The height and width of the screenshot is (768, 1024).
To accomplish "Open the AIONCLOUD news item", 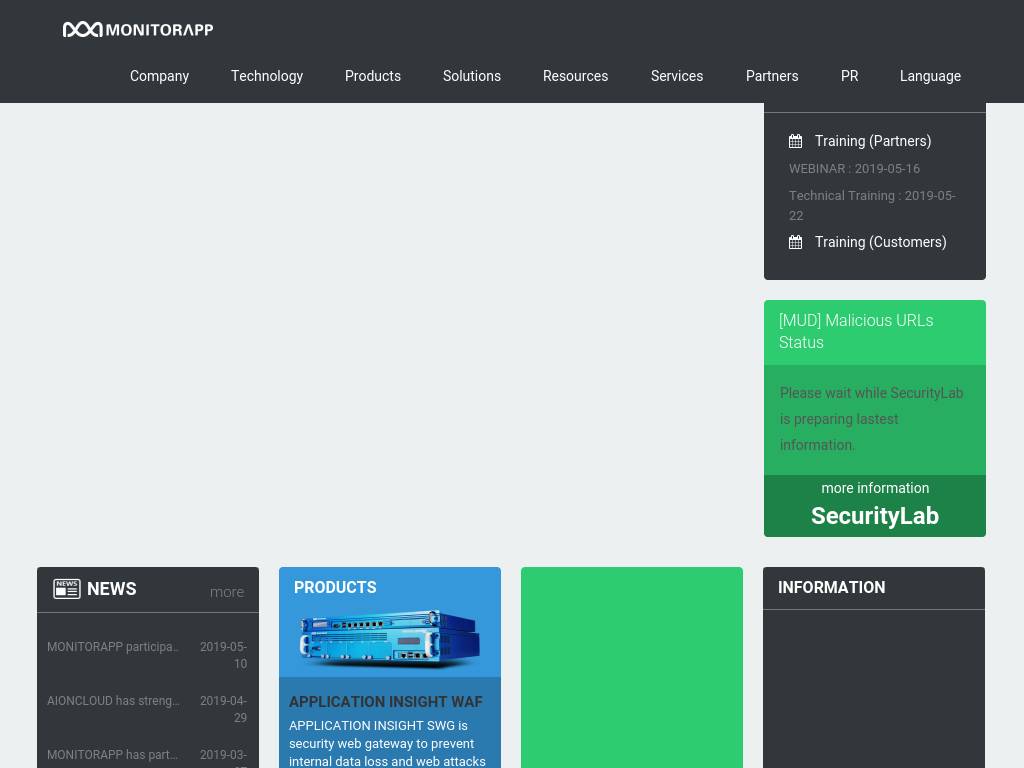I will click(x=113, y=701).
